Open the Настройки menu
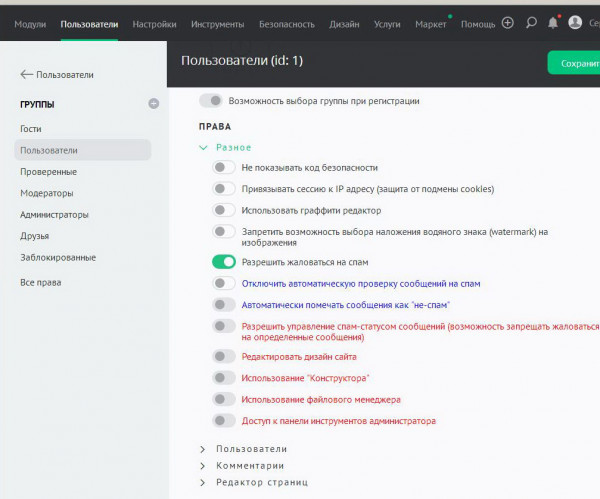This screenshot has width=600, height=499. pos(154,24)
